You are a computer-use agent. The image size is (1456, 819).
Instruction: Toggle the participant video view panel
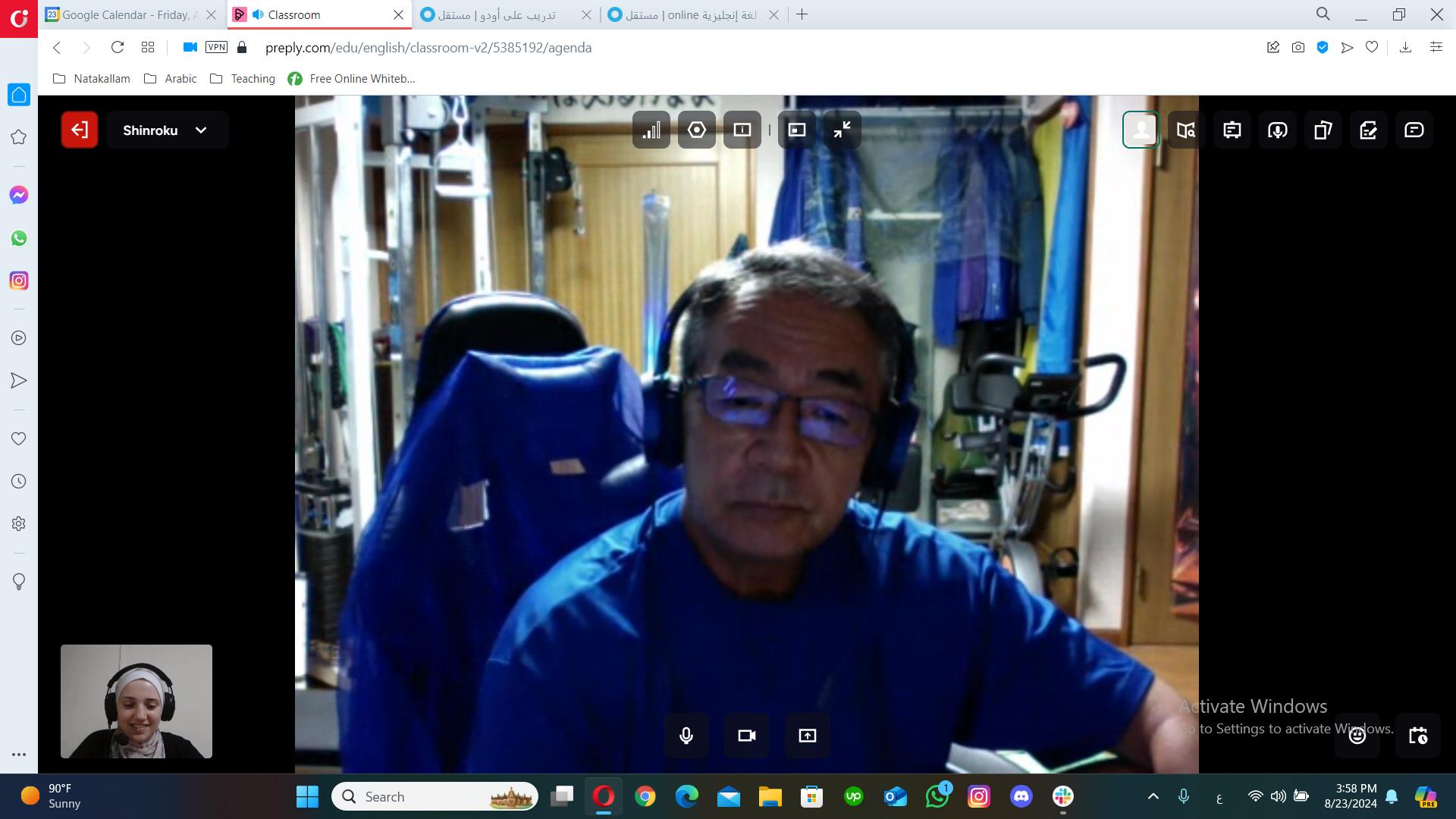point(1141,130)
